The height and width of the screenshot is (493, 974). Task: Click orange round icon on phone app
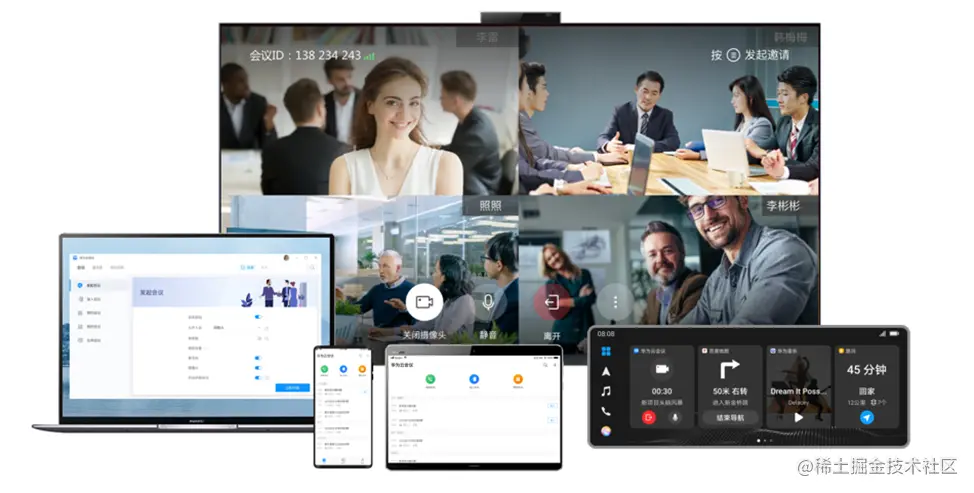pyautogui.click(x=362, y=369)
